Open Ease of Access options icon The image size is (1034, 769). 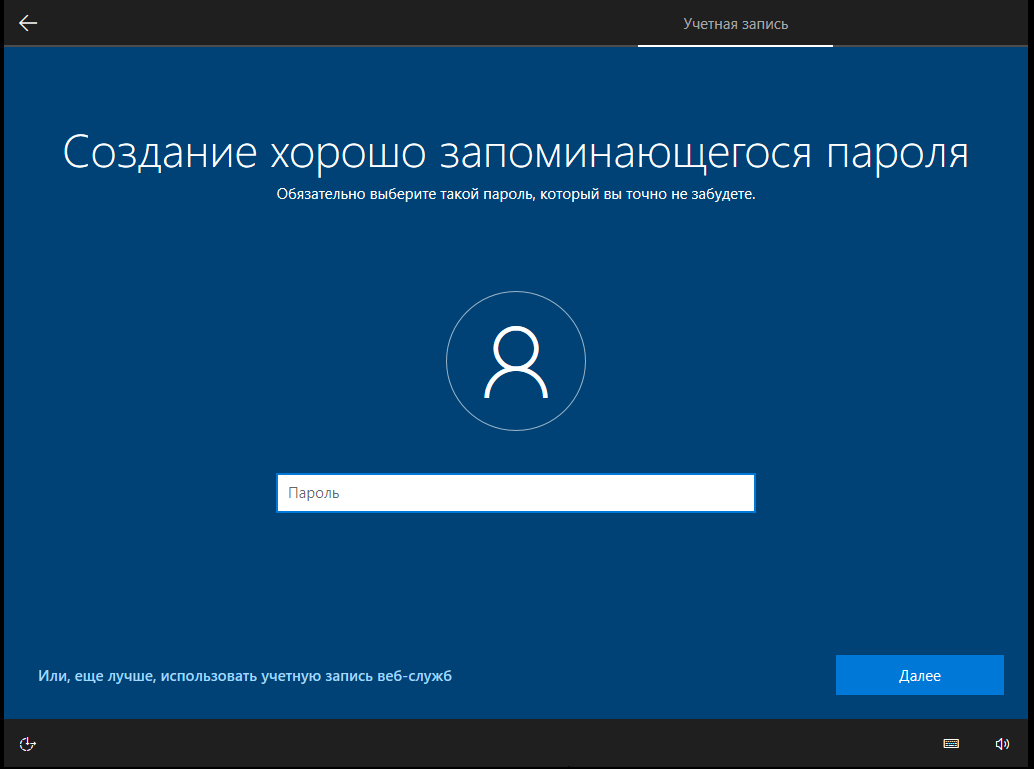28,744
